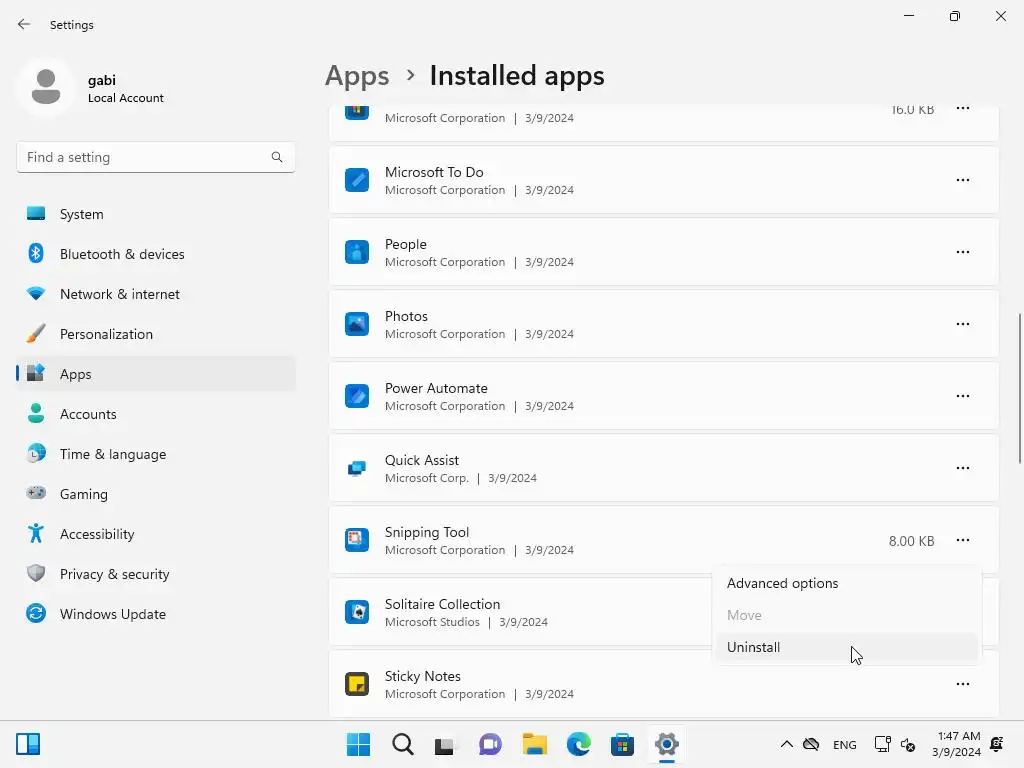Open more options for Sticky Notes
The image size is (1024, 768).
(x=963, y=684)
